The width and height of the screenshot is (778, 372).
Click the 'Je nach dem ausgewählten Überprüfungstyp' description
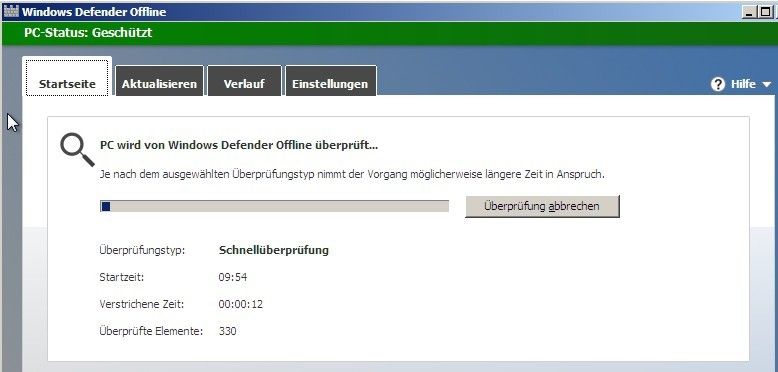click(352, 175)
